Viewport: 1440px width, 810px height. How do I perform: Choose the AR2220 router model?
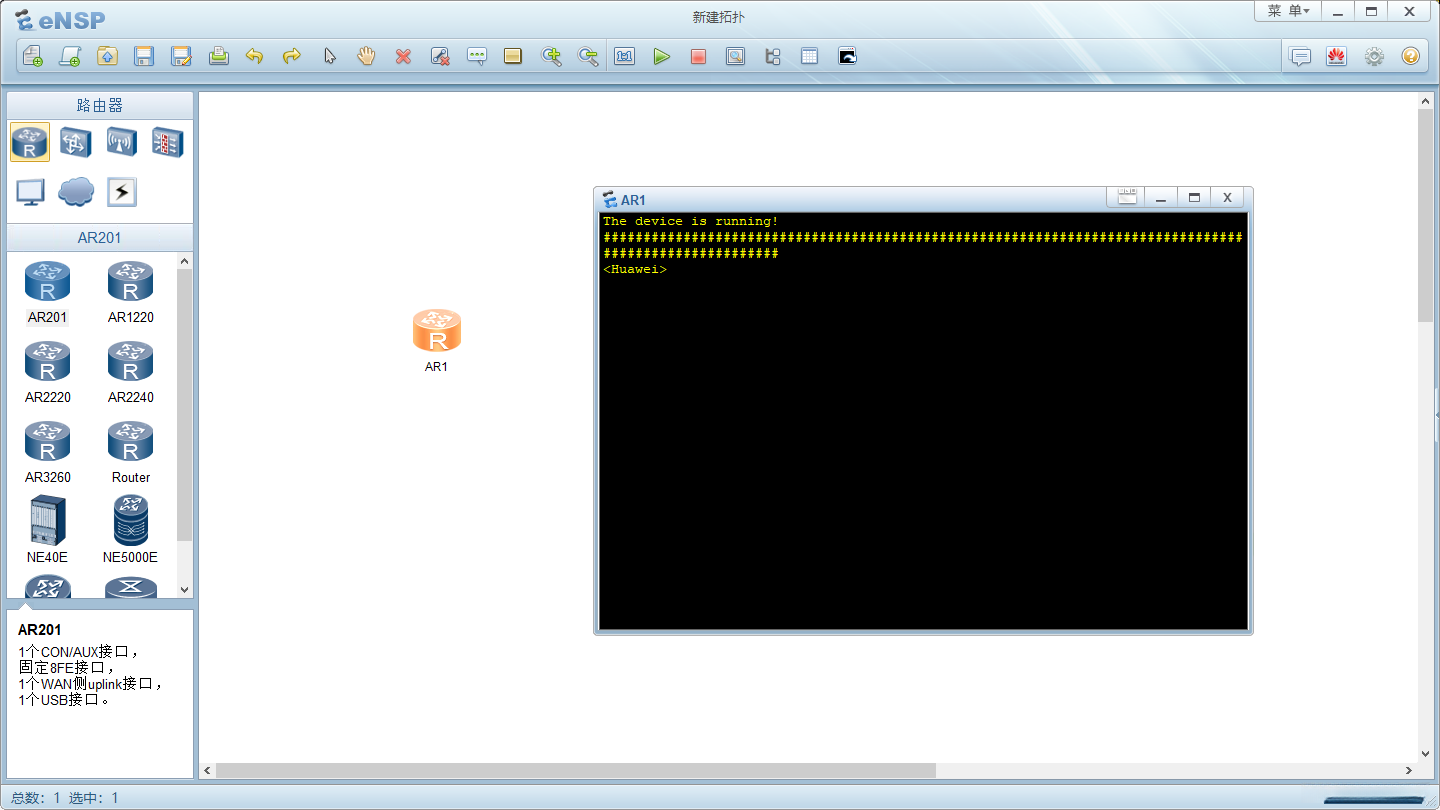click(47, 372)
